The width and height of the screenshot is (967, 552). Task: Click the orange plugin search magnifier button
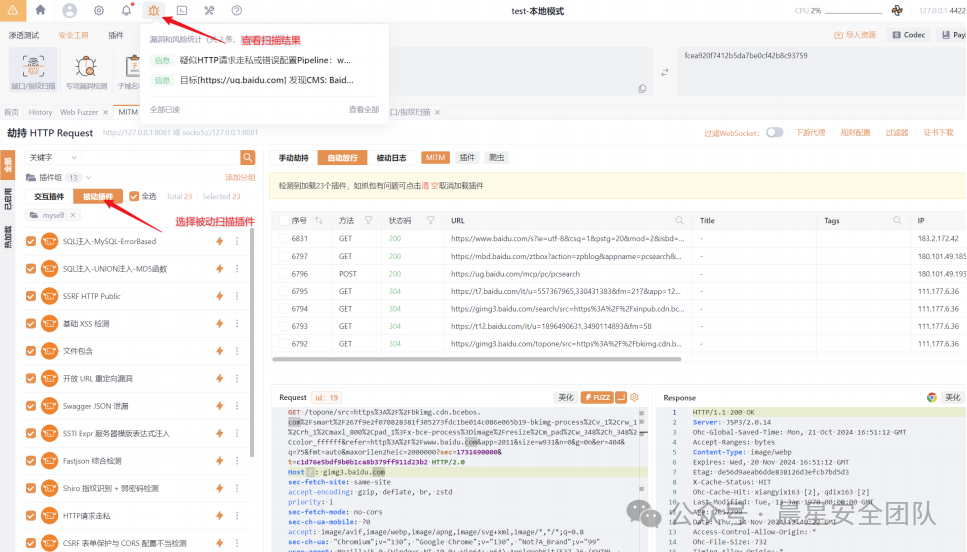pos(247,158)
